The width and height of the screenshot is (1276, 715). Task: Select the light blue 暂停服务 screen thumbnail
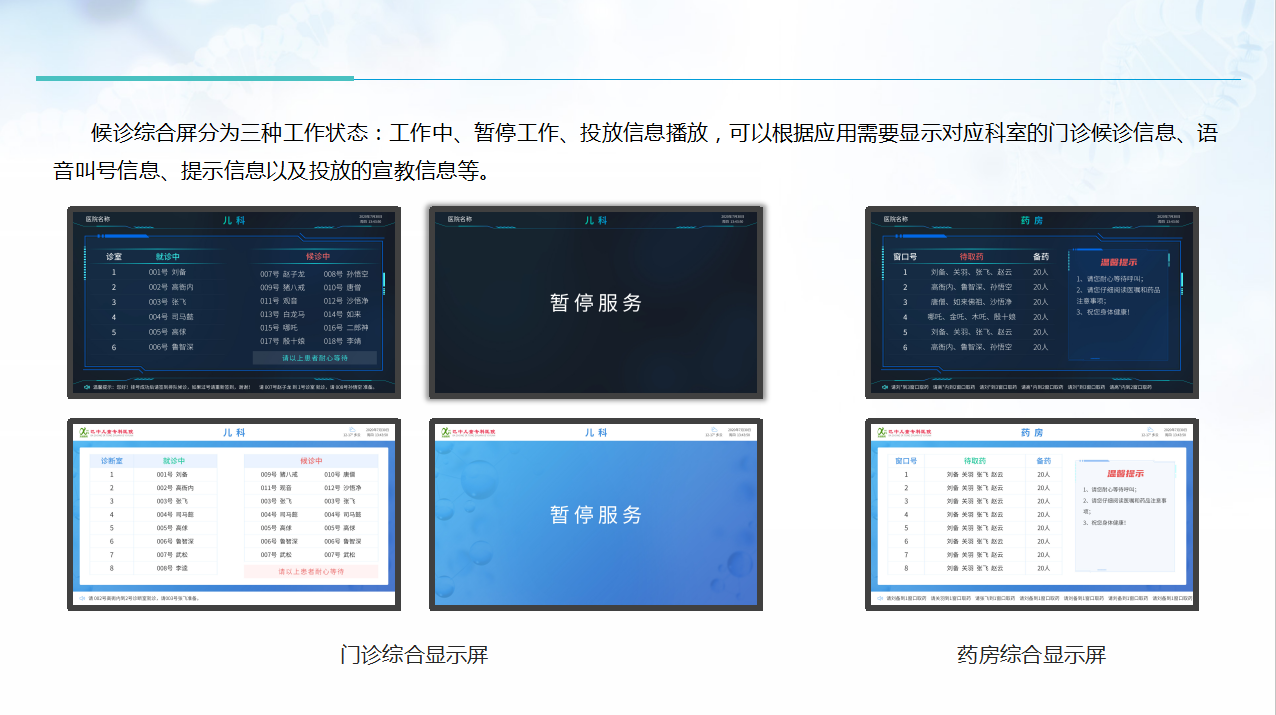click(596, 514)
